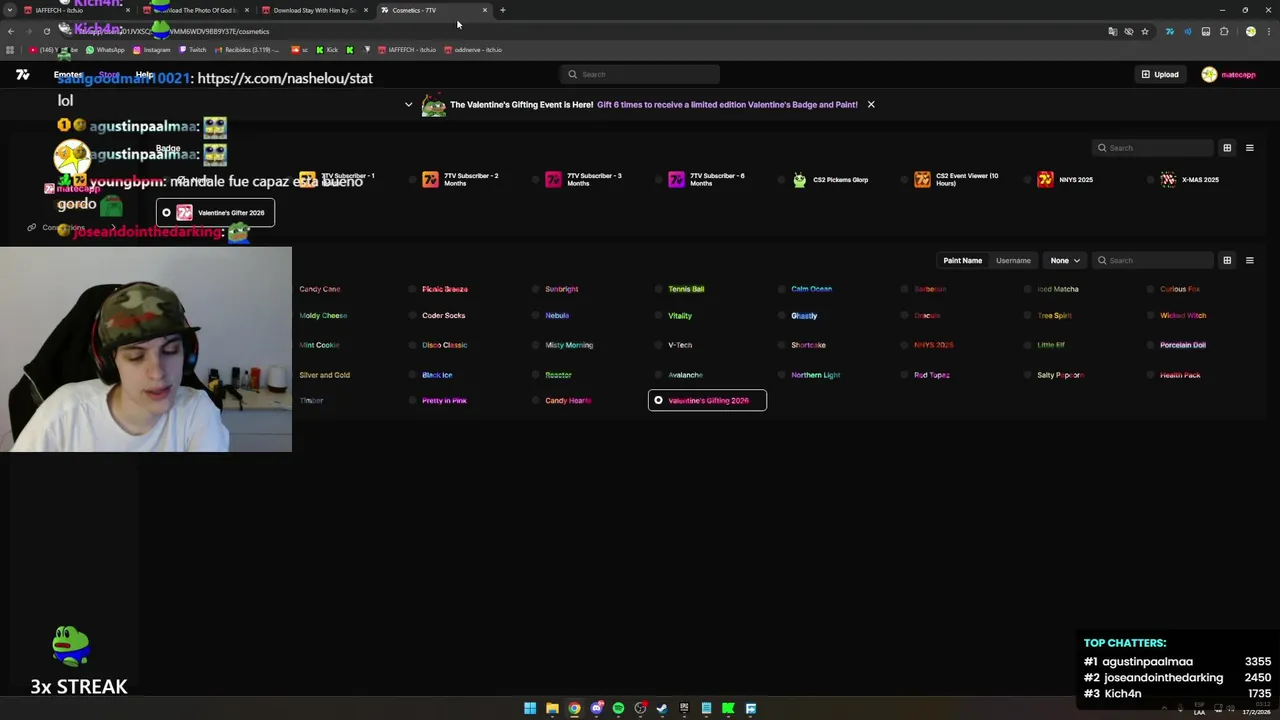The height and width of the screenshot is (720, 1280).
Task: Select the Coder Socks paint
Action: 443,316
